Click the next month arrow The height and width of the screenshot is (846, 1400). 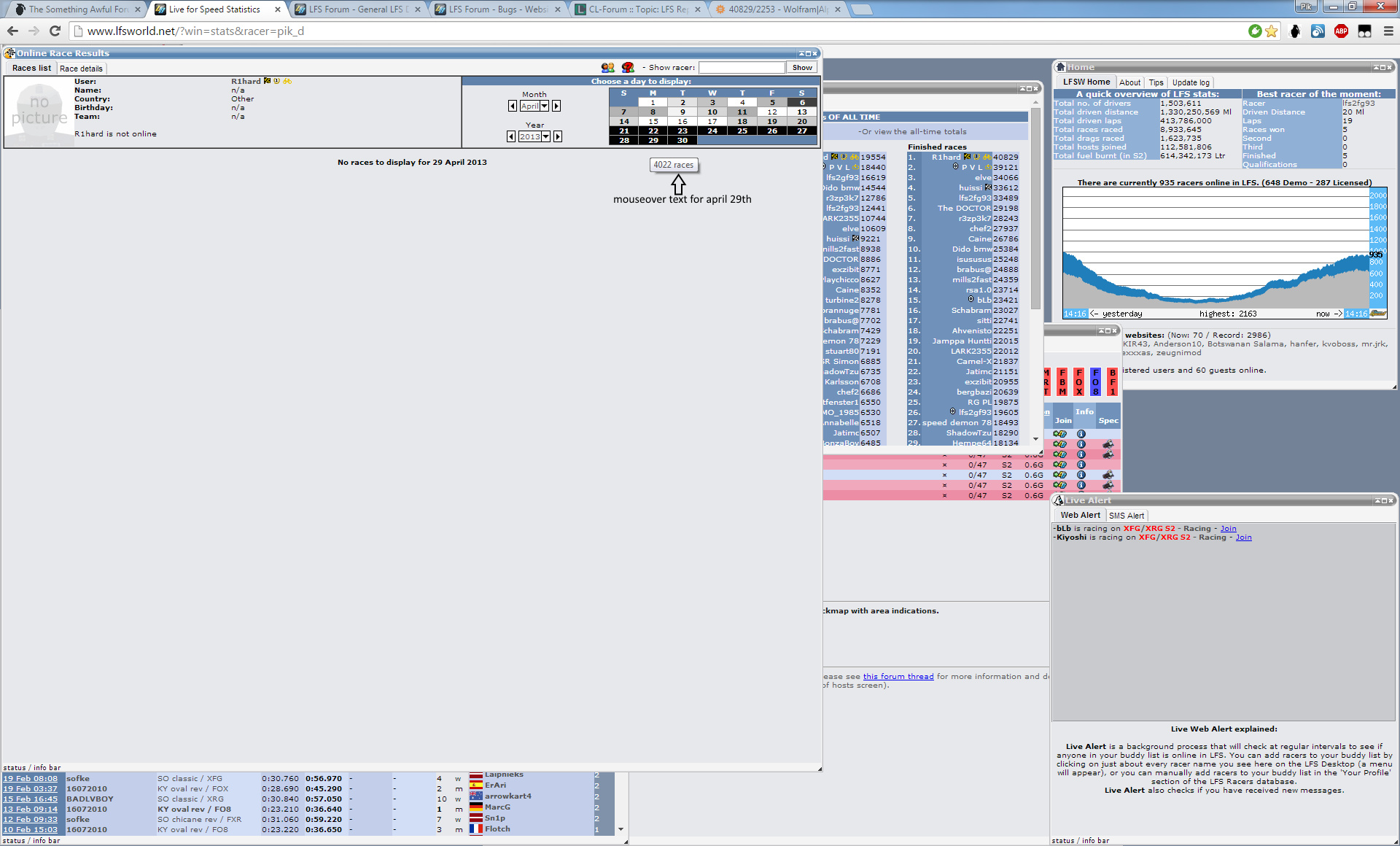coord(556,106)
